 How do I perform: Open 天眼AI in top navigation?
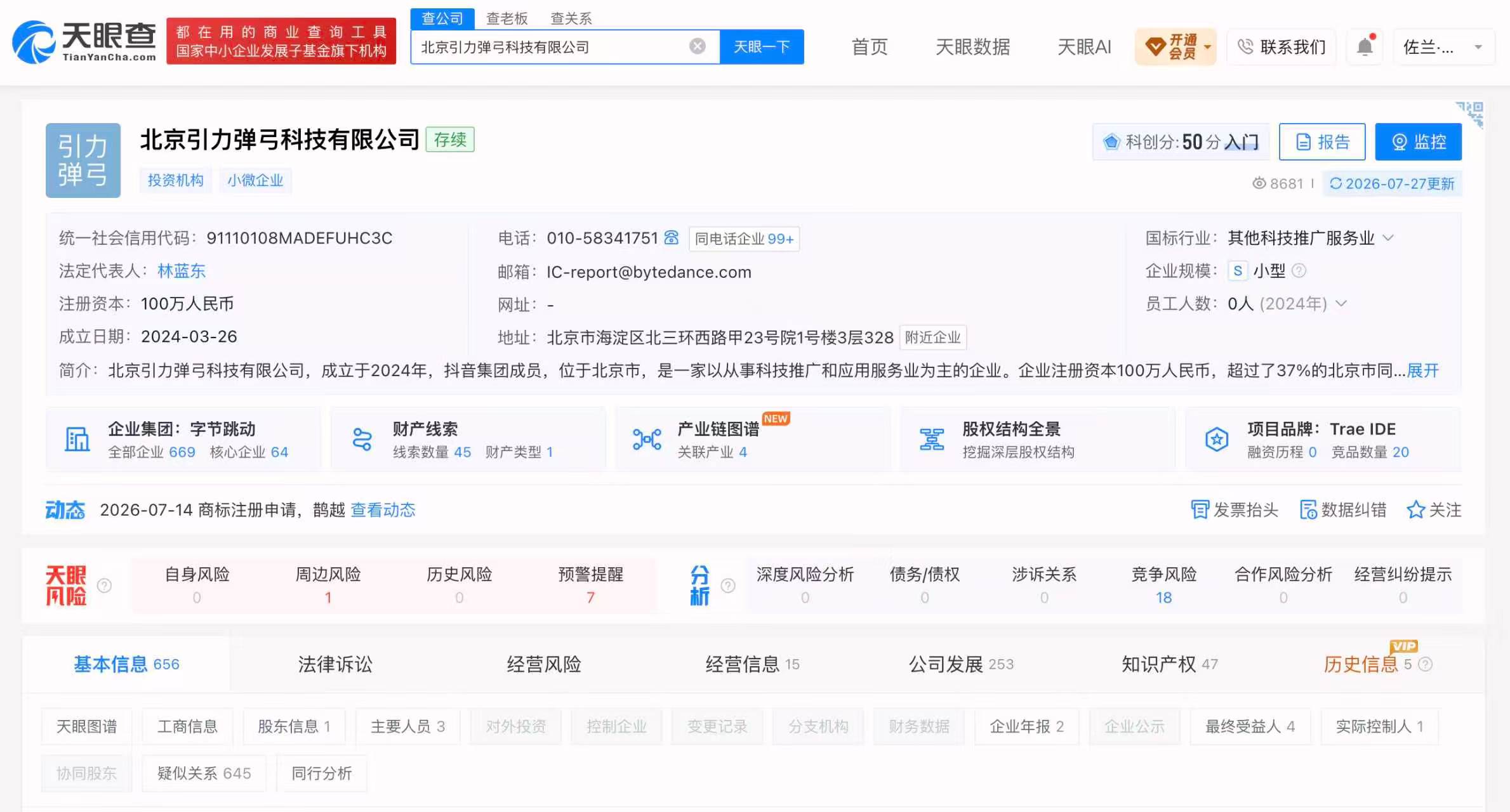[x=1084, y=46]
